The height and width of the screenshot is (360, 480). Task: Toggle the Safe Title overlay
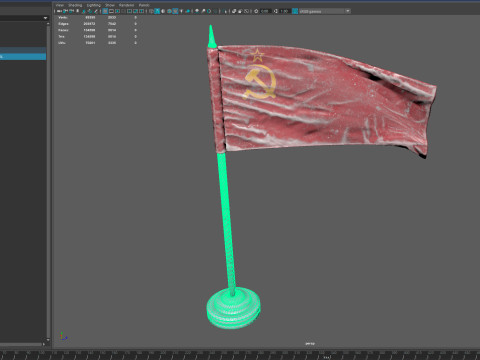coord(141,11)
